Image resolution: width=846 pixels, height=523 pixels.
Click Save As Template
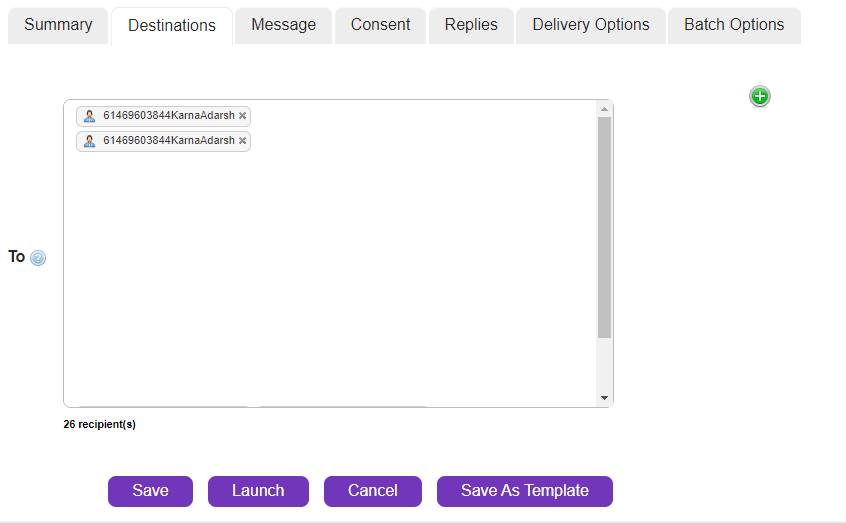click(524, 491)
